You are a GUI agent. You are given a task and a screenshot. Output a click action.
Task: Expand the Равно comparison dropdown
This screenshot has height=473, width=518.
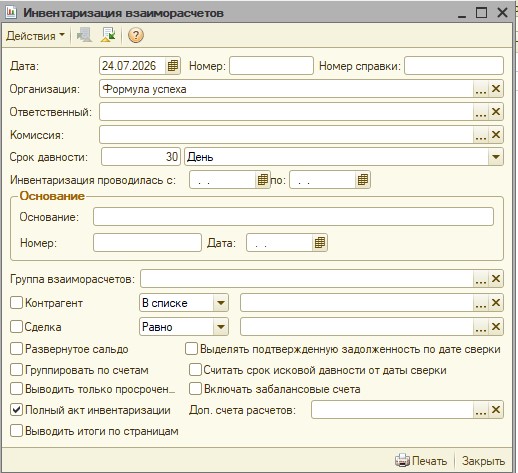tap(221, 327)
